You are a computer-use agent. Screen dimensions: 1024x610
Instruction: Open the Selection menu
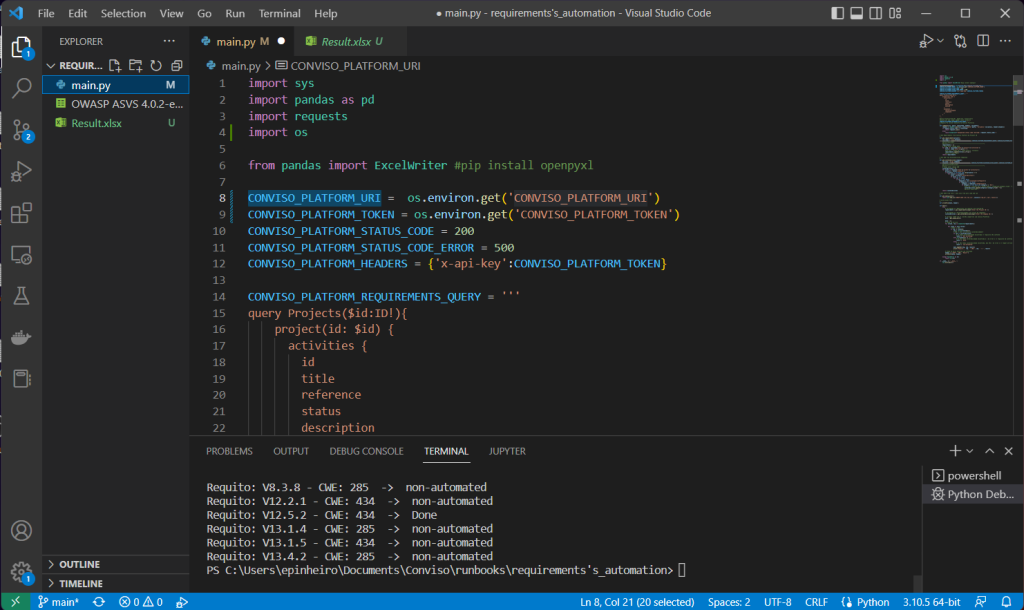point(123,13)
